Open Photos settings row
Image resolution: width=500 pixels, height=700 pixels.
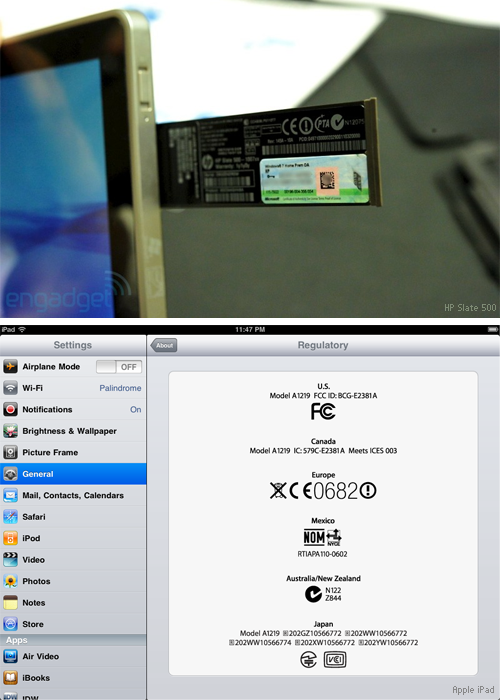(73, 581)
